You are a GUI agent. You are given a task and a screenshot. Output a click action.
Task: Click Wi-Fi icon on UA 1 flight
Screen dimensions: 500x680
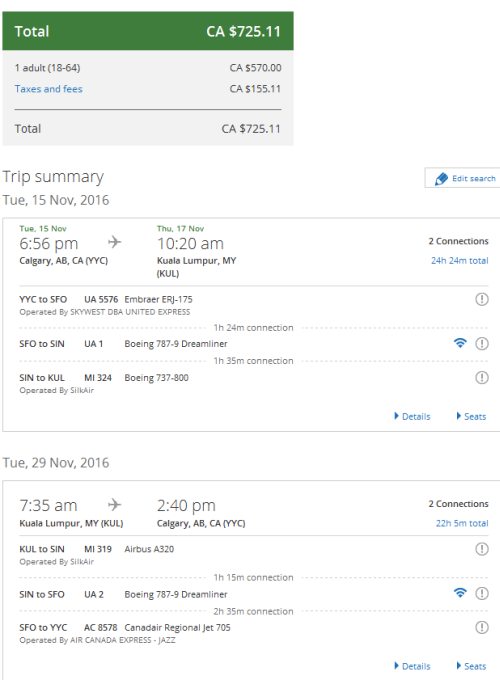pos(460,343)
